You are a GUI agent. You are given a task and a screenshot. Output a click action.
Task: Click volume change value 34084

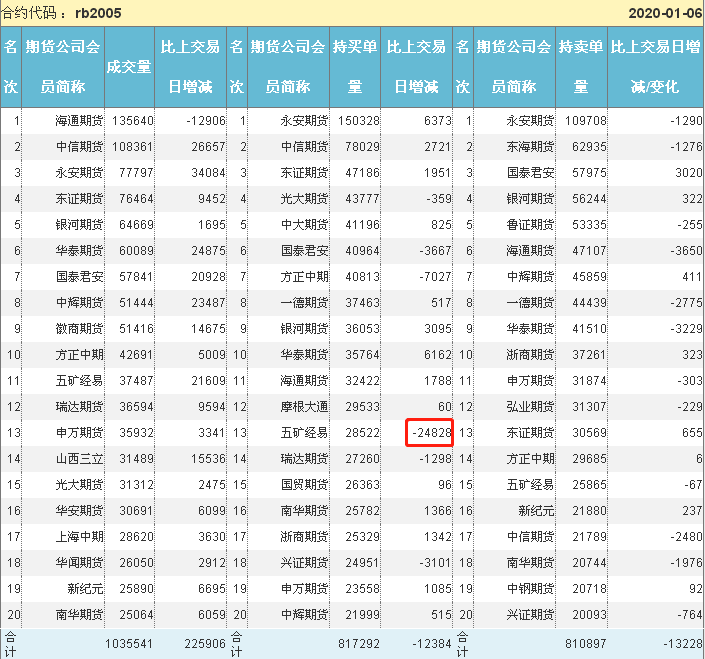208,173
